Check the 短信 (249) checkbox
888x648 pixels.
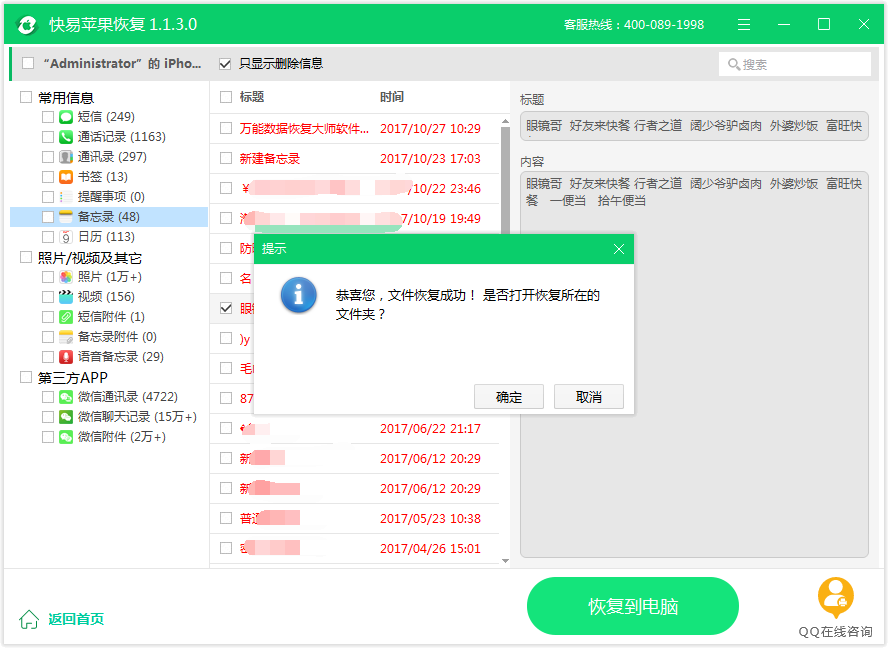48,117
